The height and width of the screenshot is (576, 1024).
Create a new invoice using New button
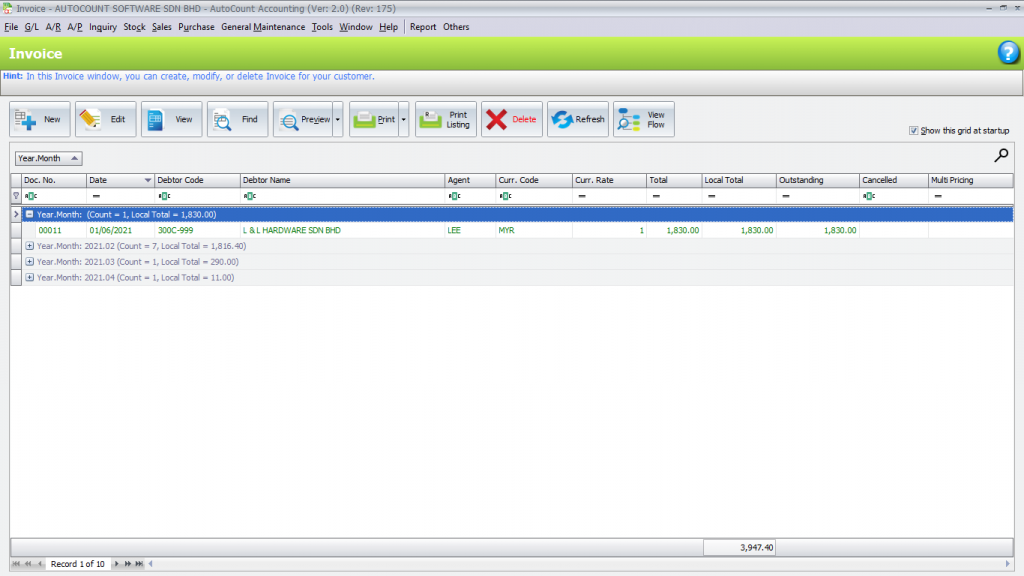[x=39, y=118]
